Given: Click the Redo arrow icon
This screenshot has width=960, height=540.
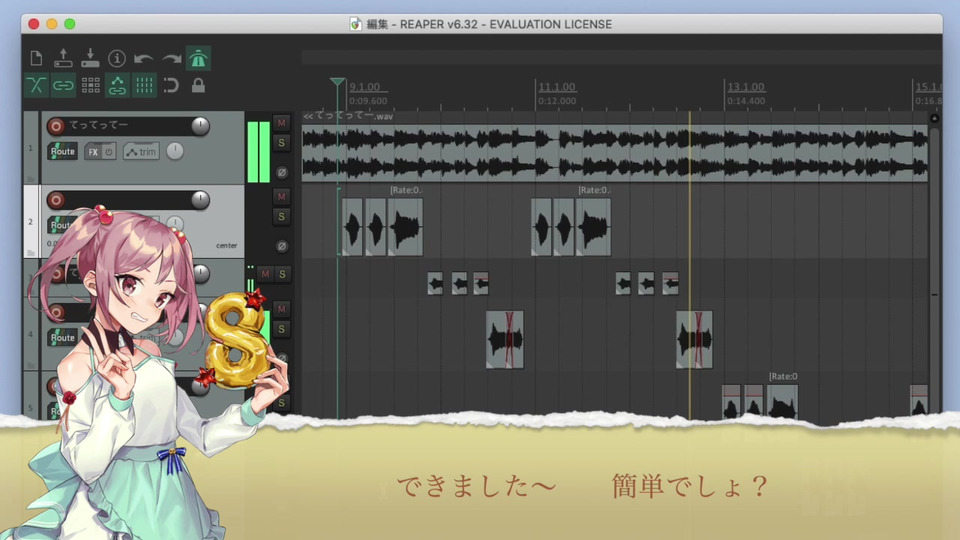Looking at the screenshot, I should (171, 59).
